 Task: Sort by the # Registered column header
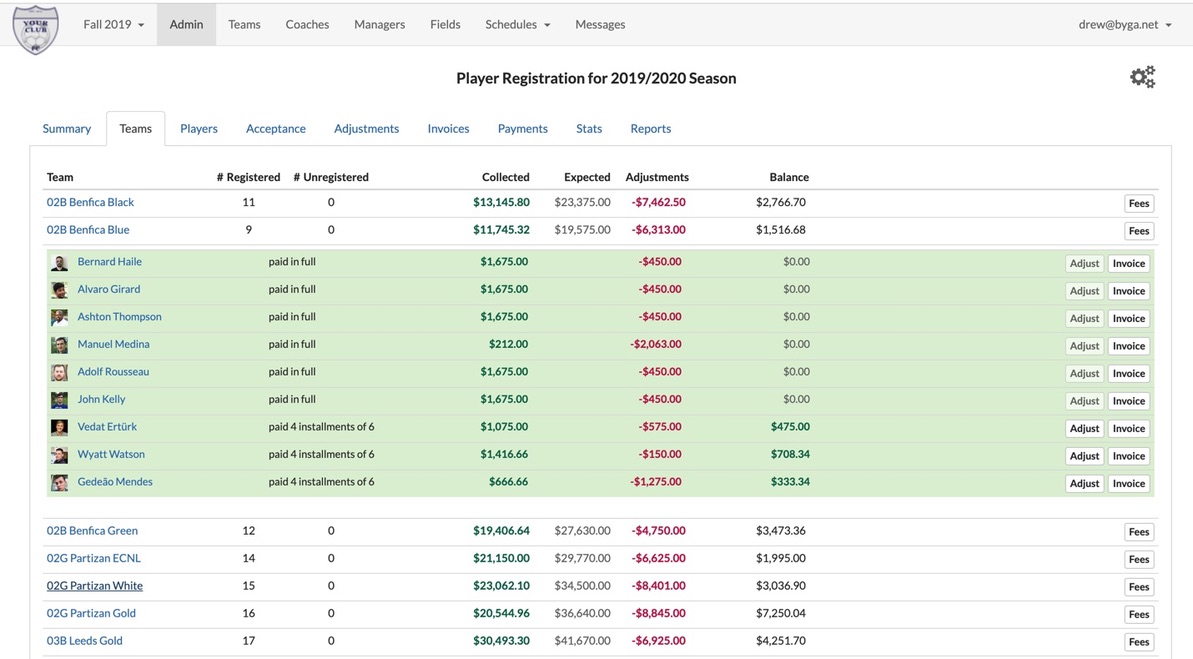(x=248, y=177)
